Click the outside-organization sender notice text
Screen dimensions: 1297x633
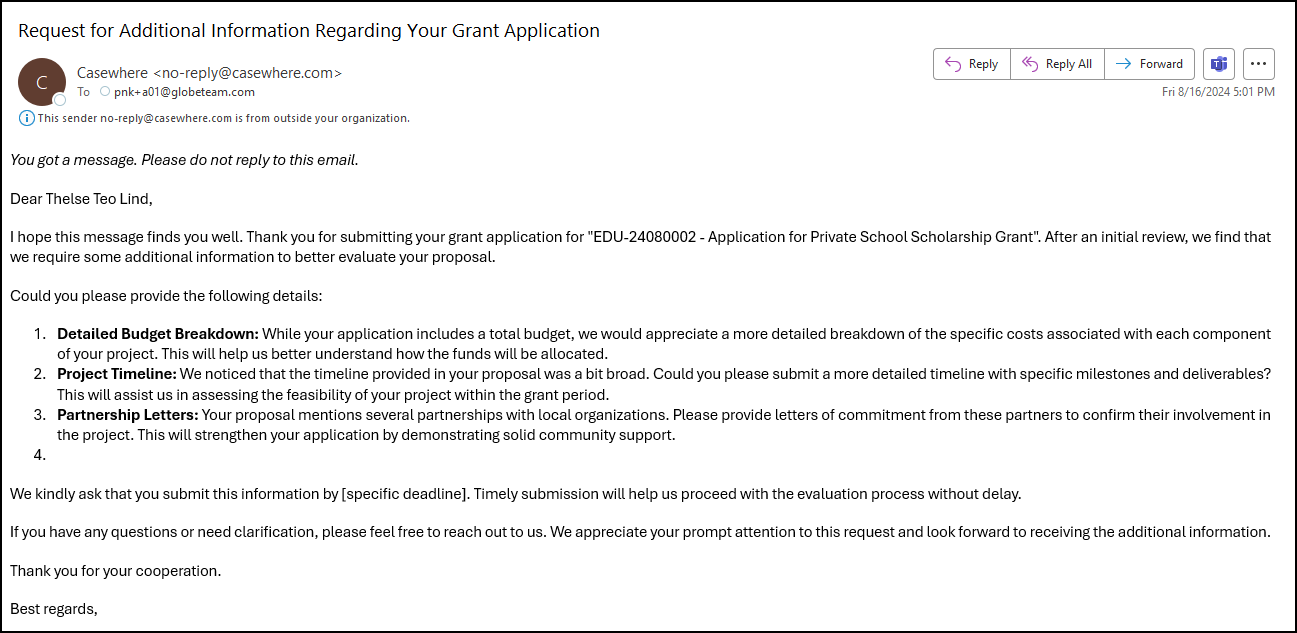pyautogui.click(x=223, y=118)
